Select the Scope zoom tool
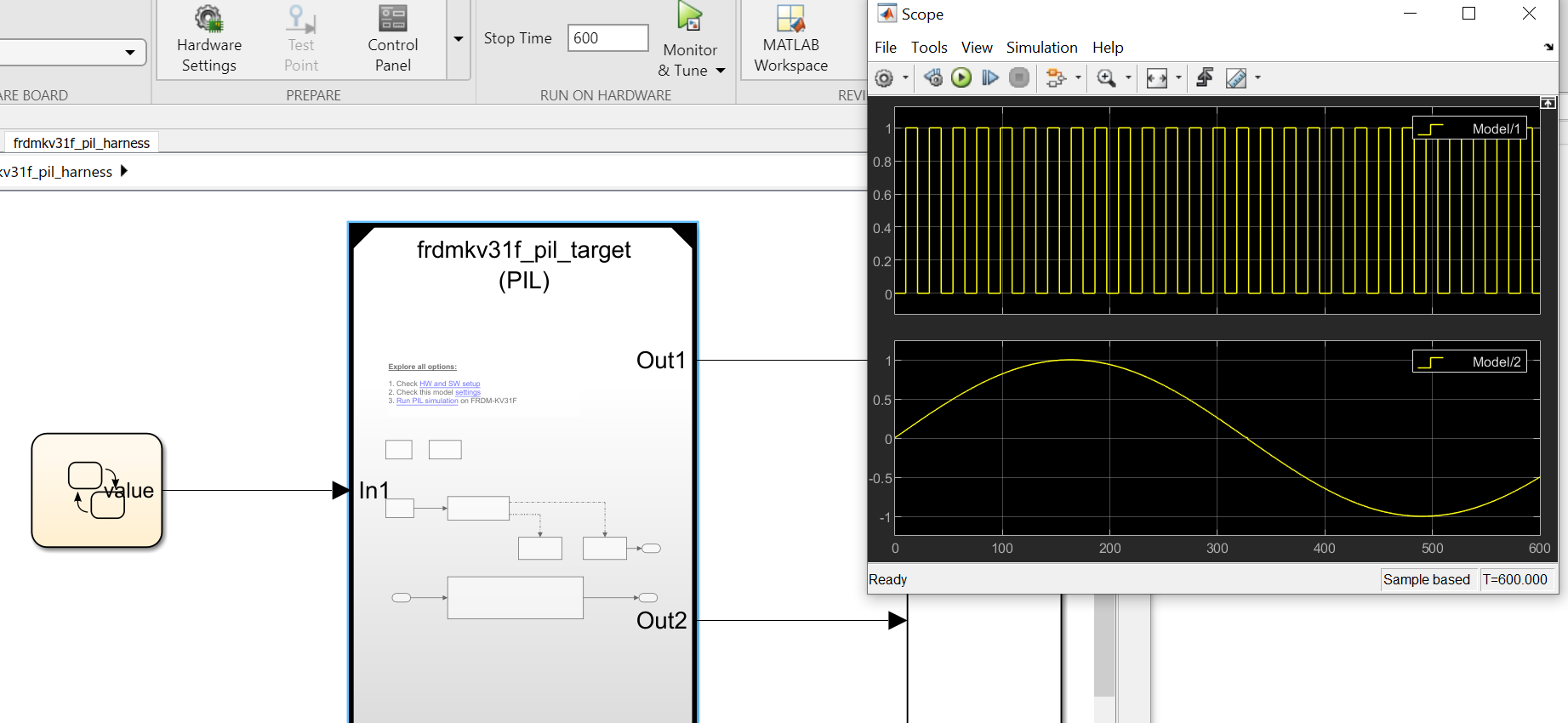Screen dimensions: 1568x723 tap(1106, 78)
